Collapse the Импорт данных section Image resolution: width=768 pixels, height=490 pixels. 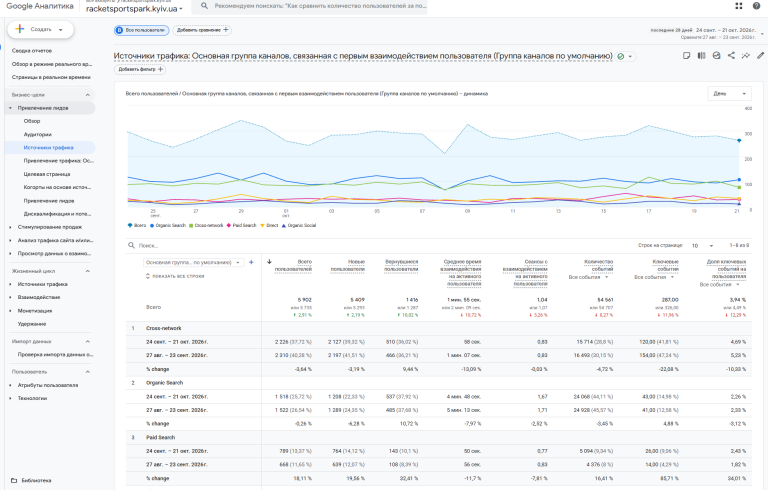pyautogui.click(x=88, y=341)
